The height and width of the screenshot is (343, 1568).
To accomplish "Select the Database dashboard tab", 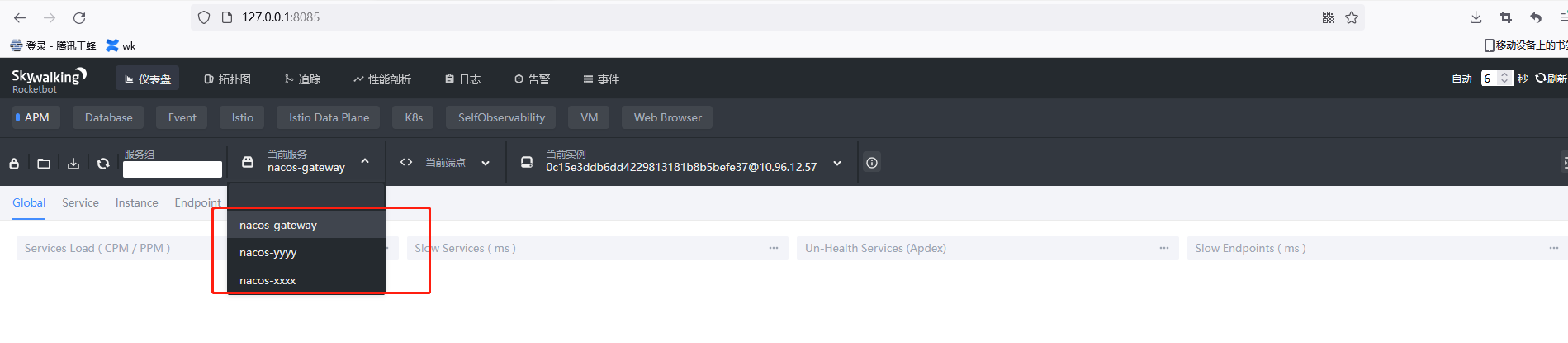I will [x=108, y=117].
